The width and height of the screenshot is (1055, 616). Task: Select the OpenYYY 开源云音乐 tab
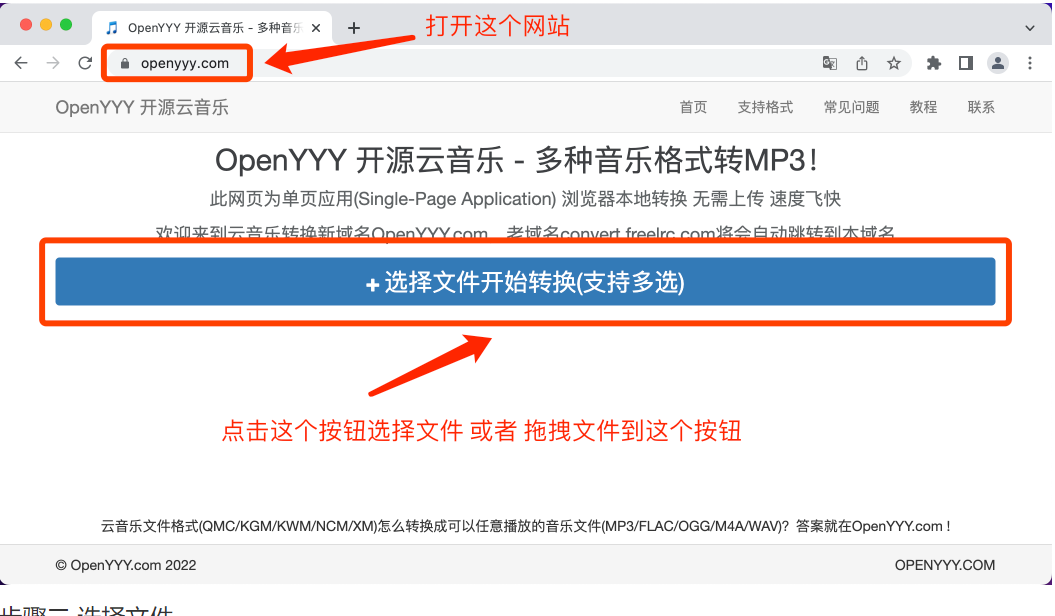pyautogui.click(x=214, y=28)
